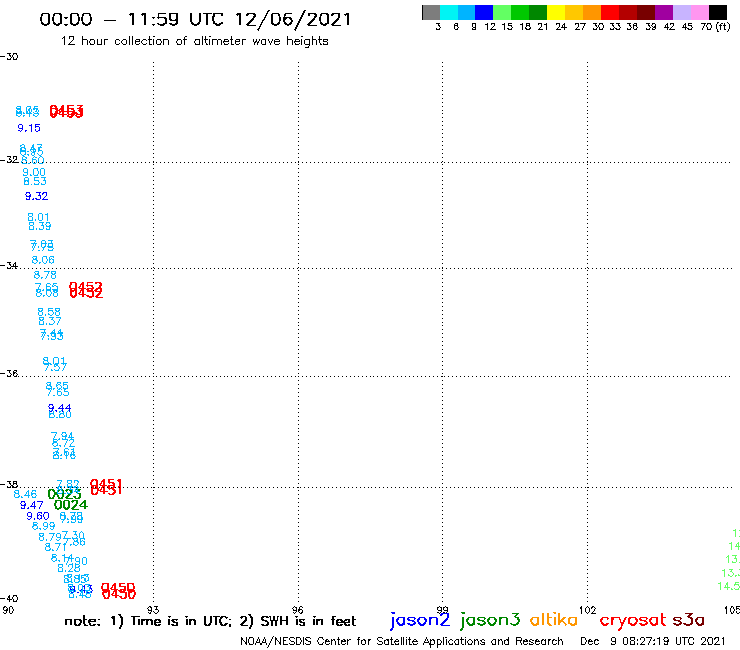The image size is (740, 650).
Task: Click the purple swatch in the color scale
Action: click(x=664, y=12)
